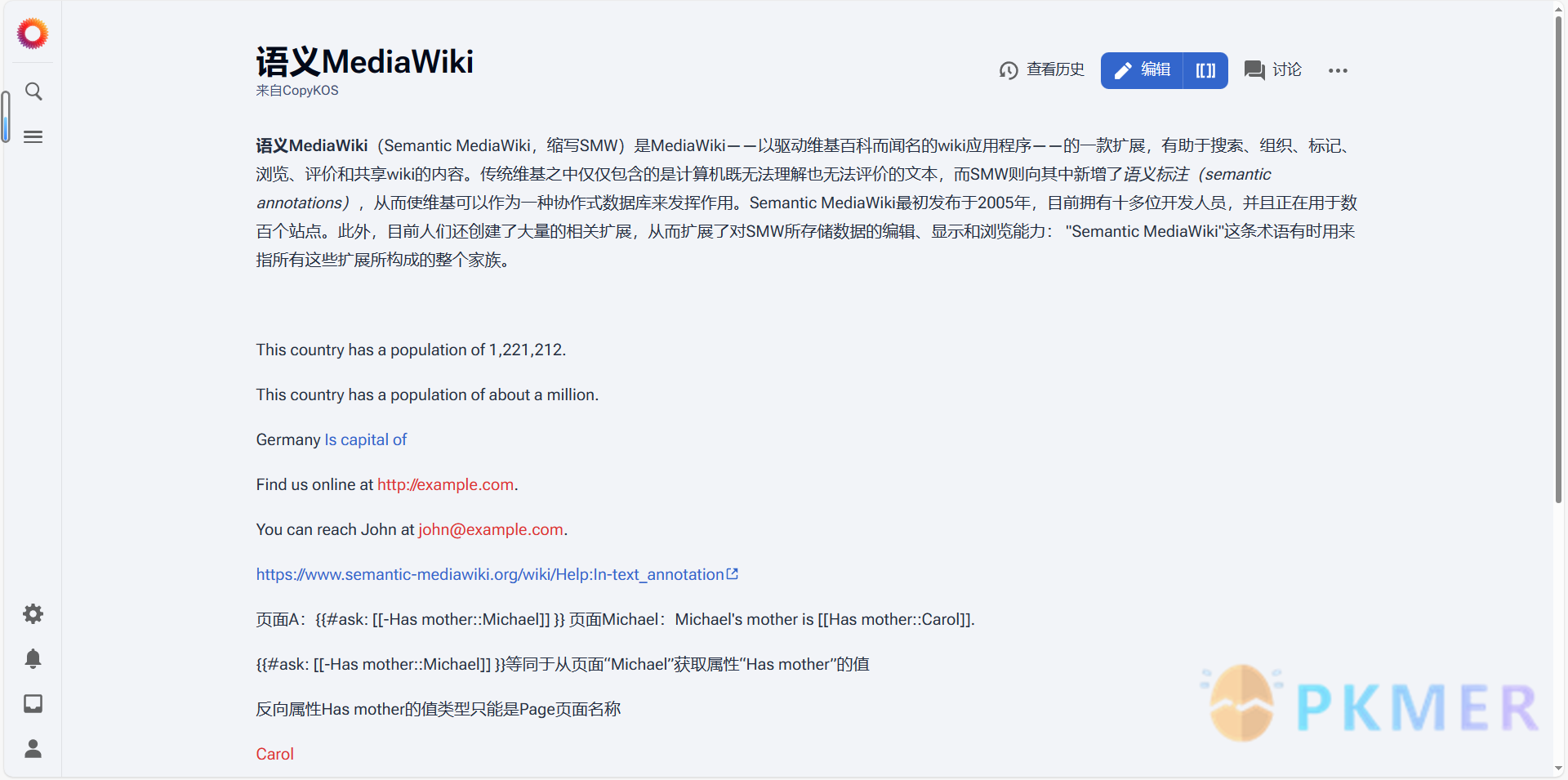Click the wiki logo in the sidebar
The image size is (1568, 780).
(x=33, y=33)
